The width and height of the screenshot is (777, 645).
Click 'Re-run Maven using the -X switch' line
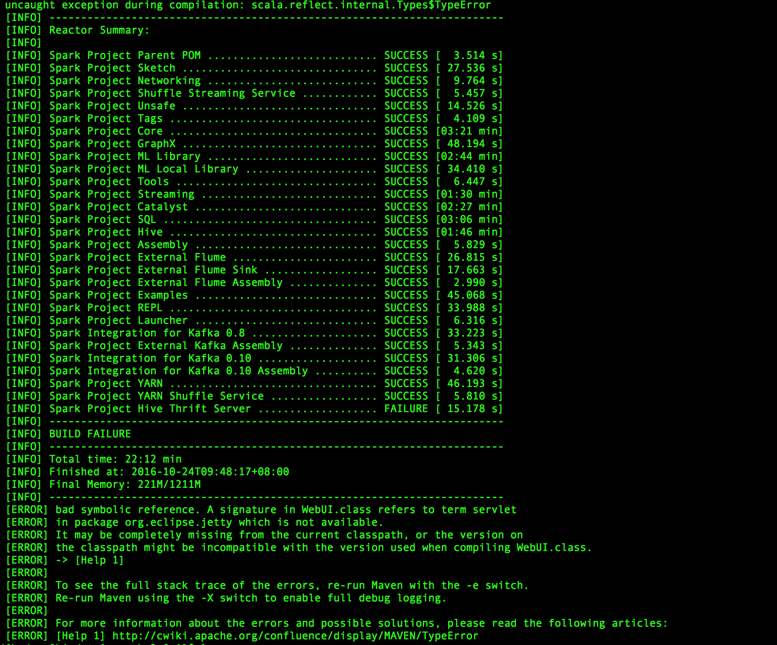tap(226, 598)
